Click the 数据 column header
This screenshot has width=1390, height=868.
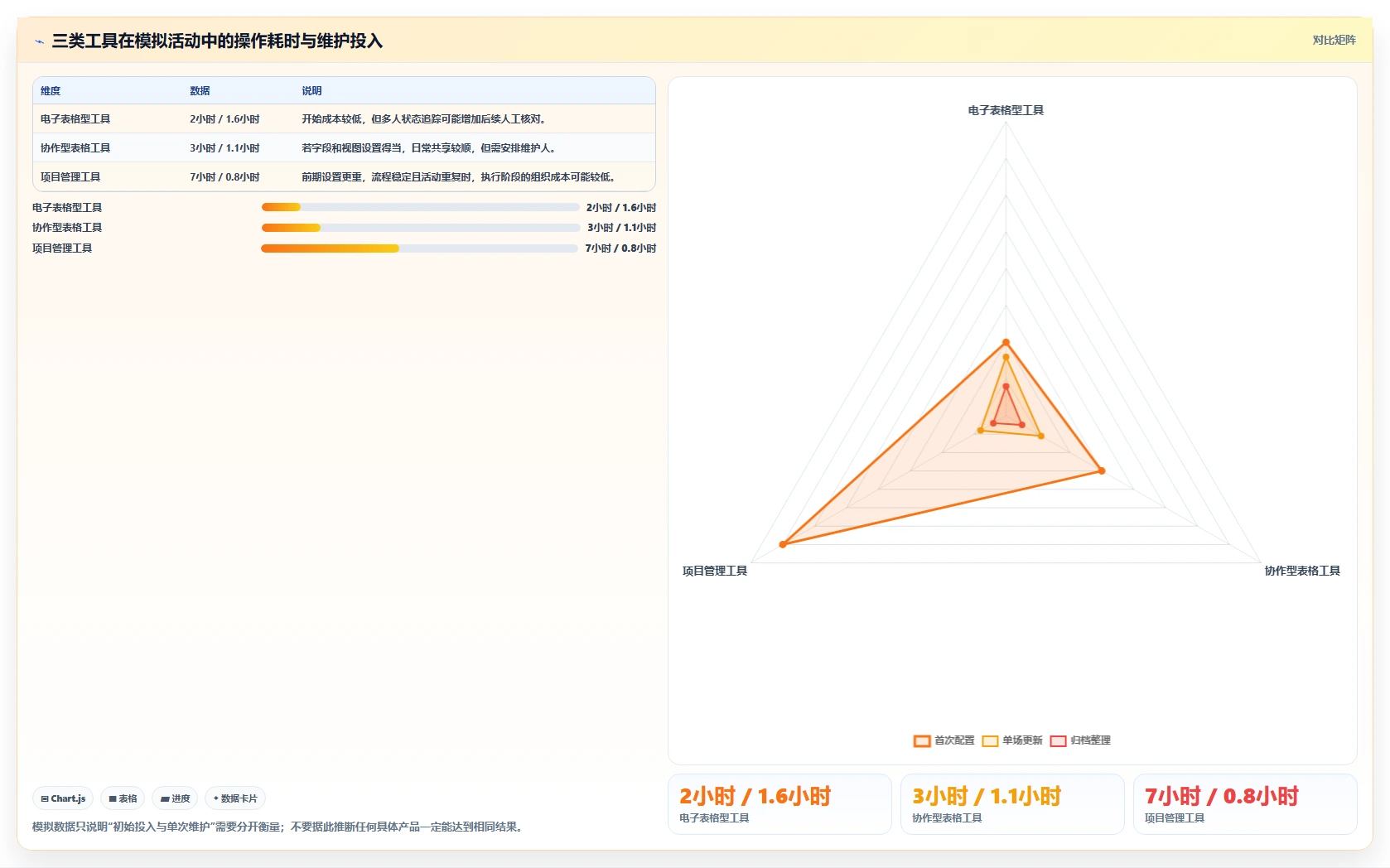[200, 91]
